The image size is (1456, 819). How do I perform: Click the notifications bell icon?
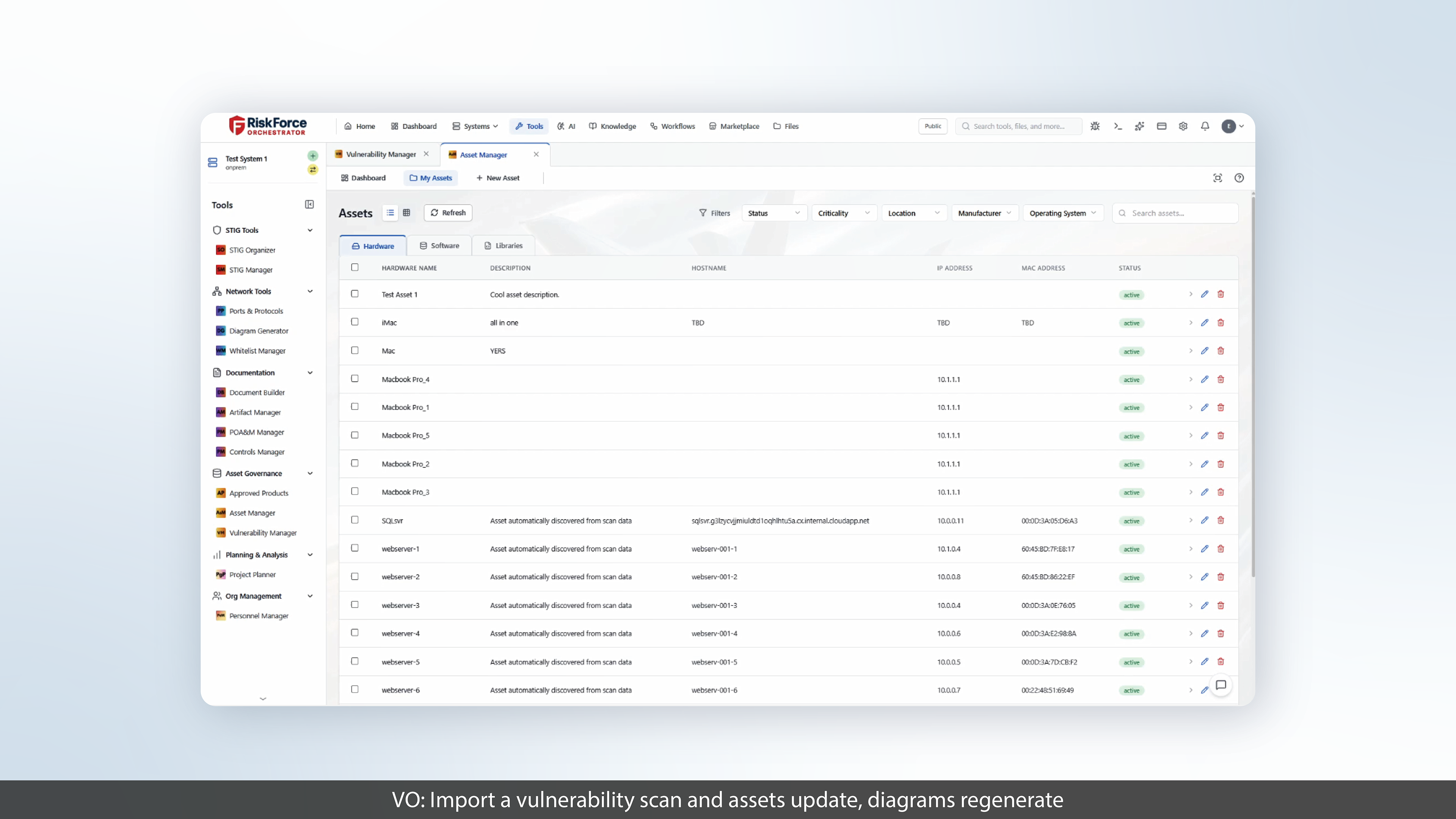(1205, 126)
